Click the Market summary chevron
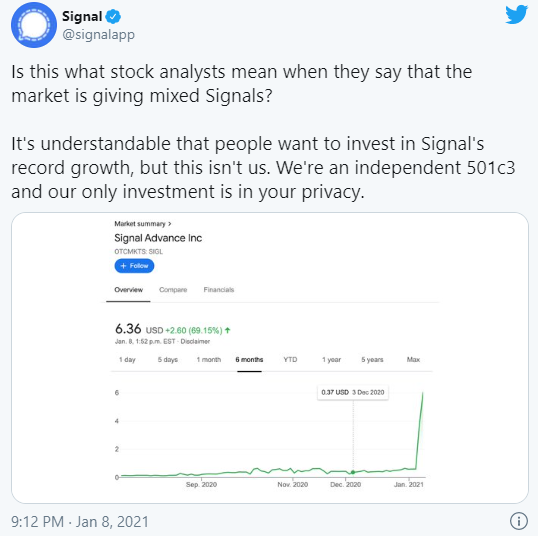The height and width of the screenshot is (536, 538). pos(169,224)
